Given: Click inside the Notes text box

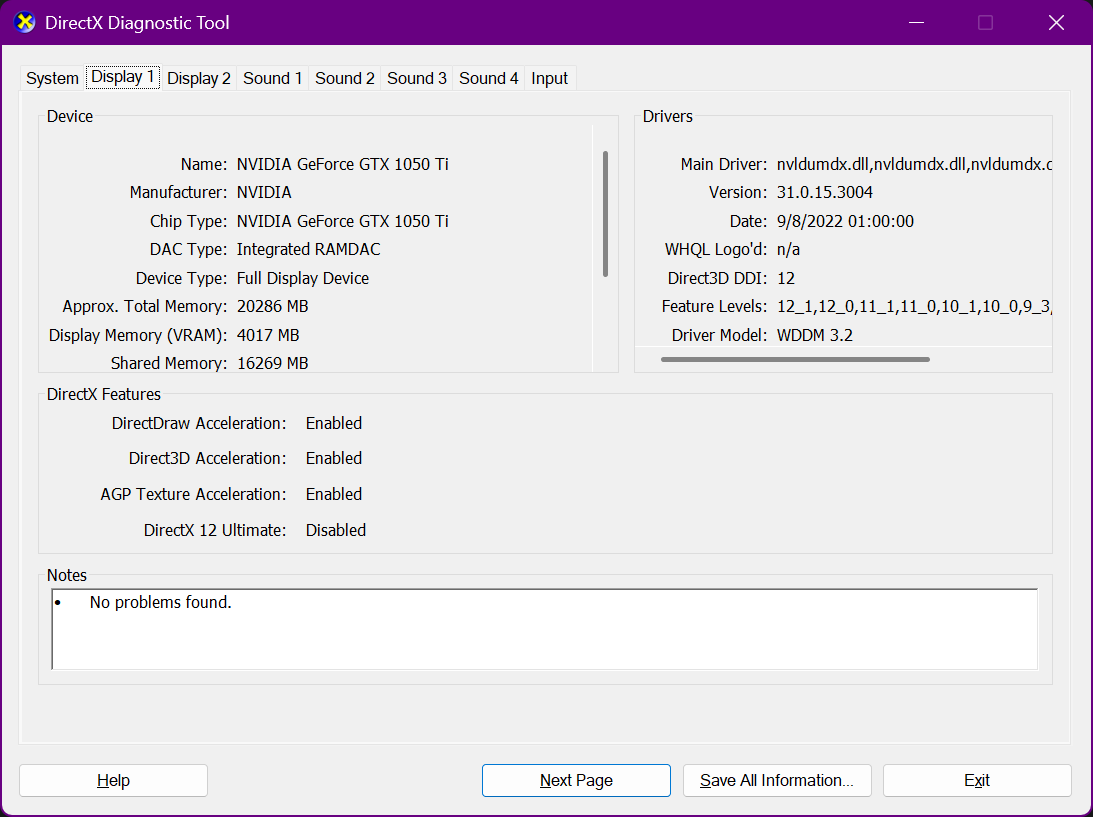Looking at the screenshot, I should tap(544, 629).
